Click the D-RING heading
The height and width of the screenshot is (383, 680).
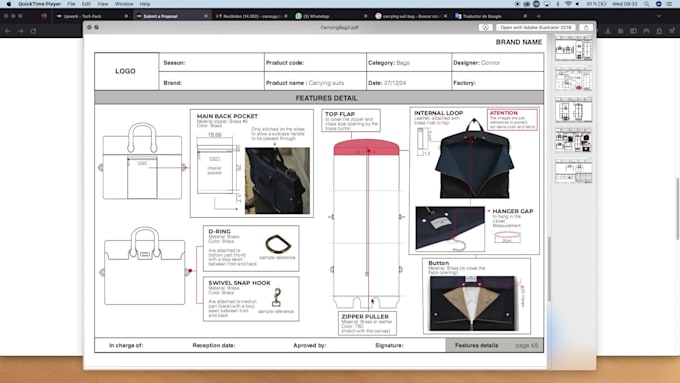tap(219, 232)
